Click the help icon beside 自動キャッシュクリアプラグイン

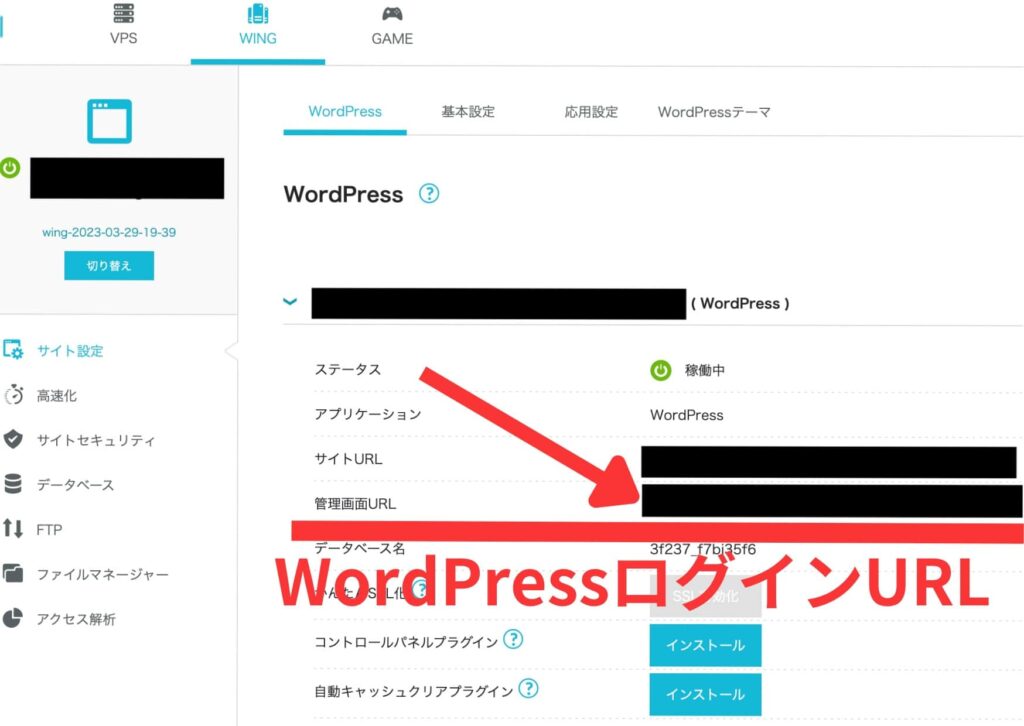tap(528, 688)
